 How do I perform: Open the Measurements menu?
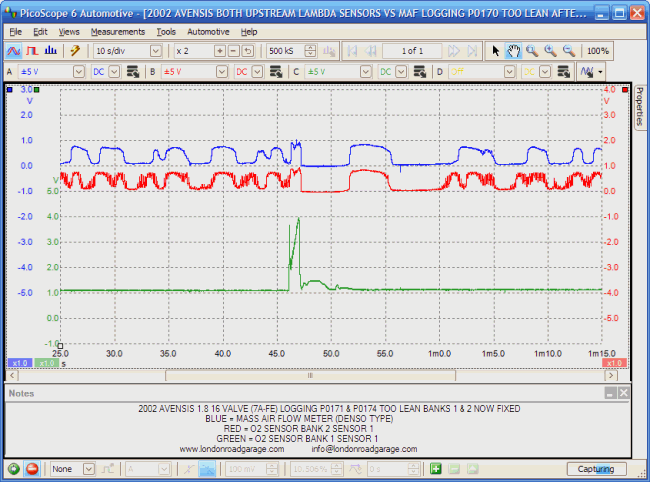(117, 31)
